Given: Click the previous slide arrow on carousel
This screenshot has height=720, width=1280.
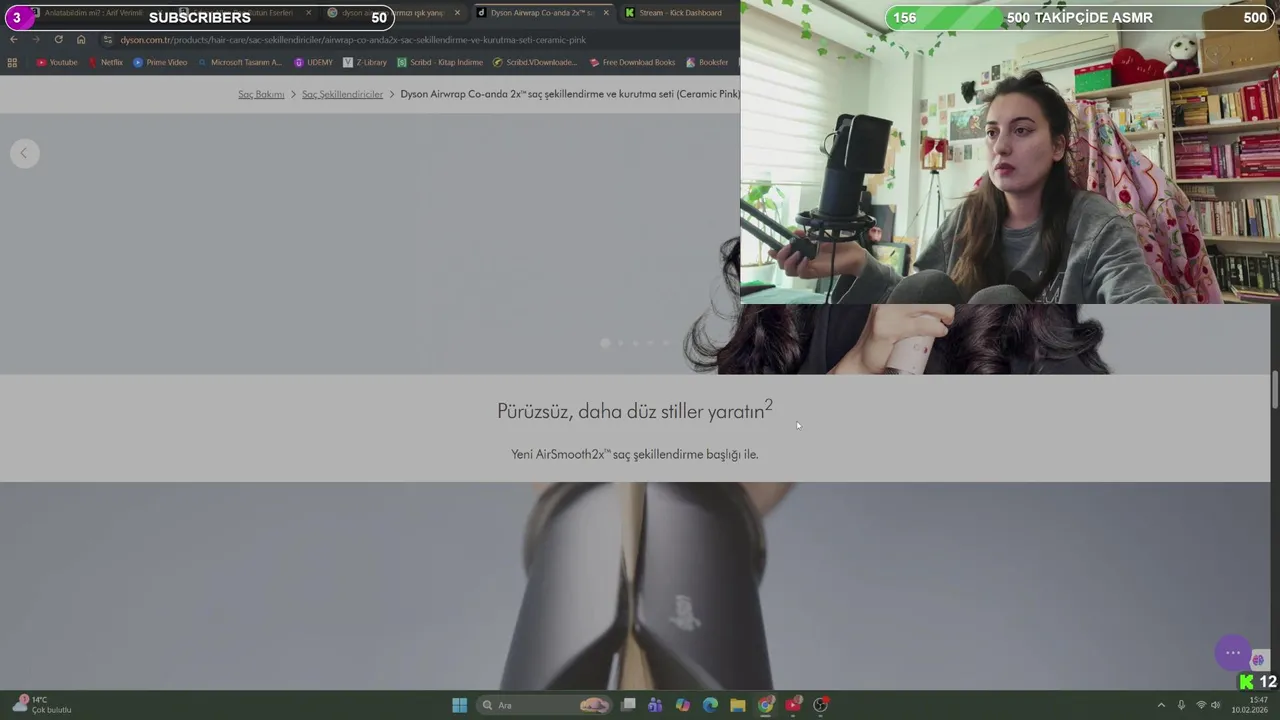Looking at the screenshot, I should (24, 153).
